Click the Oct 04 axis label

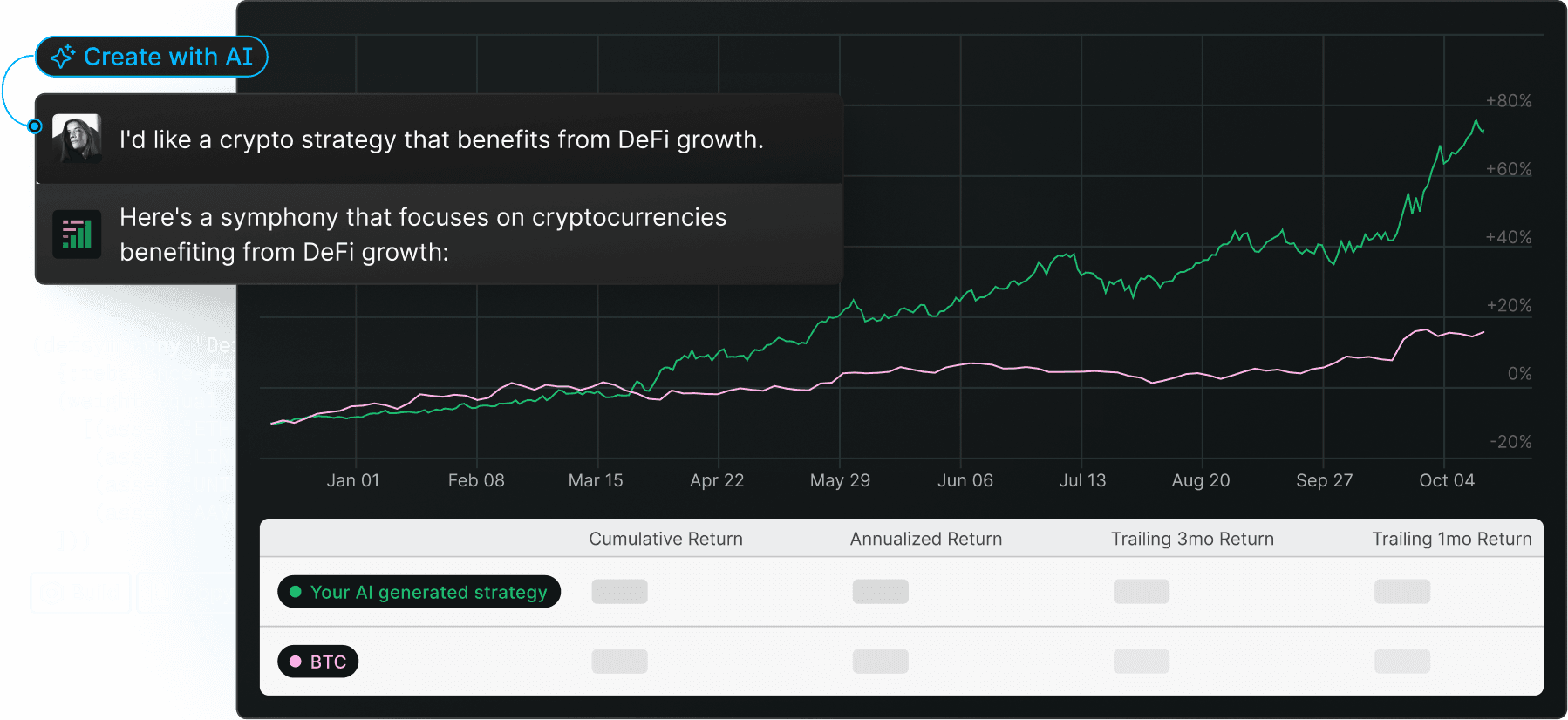point(1445,480)
